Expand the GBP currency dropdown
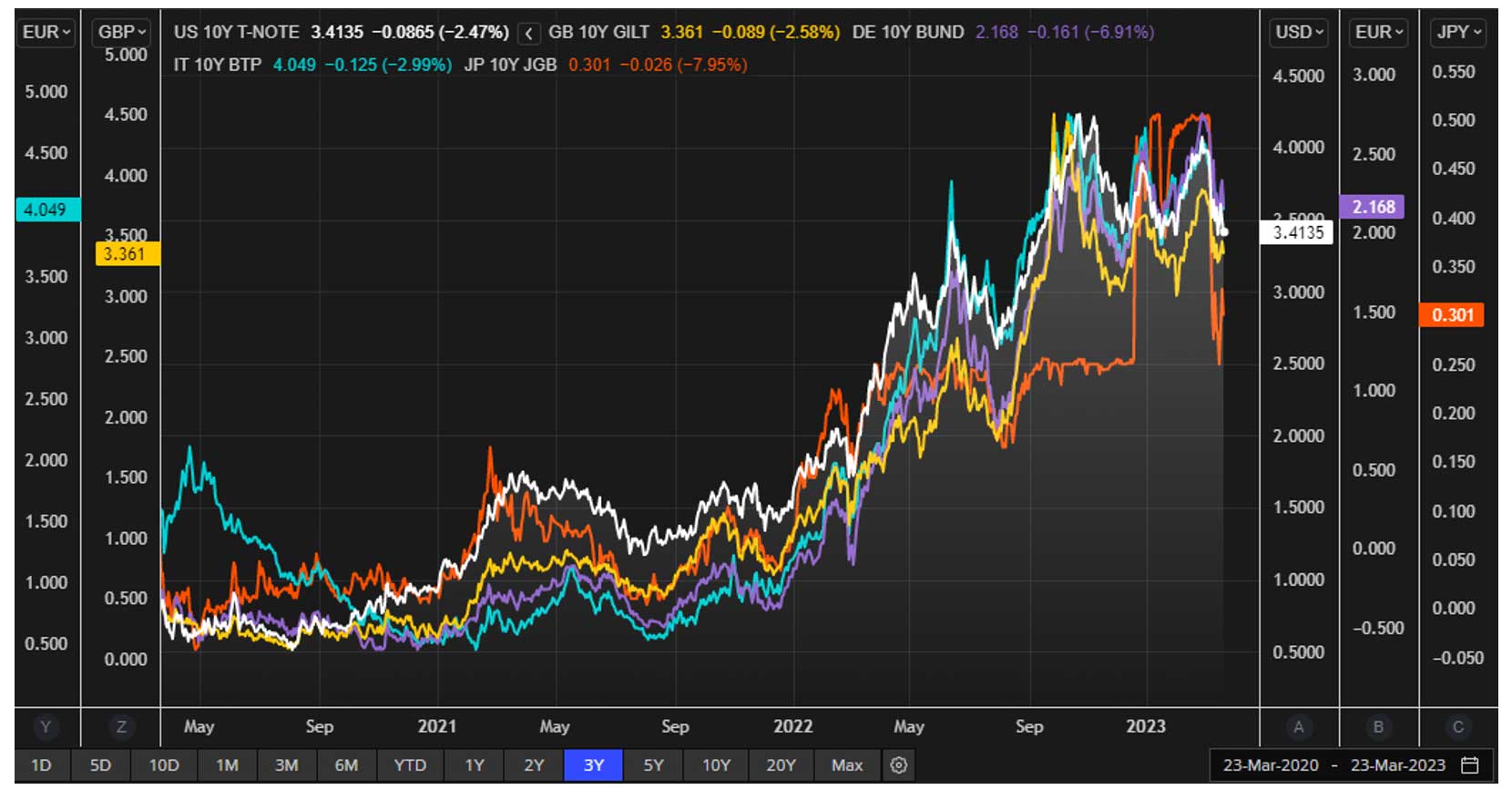Image resolution: width=1512 pixels, height=800 pixels. pyautogui.click(x=122, y=32)
